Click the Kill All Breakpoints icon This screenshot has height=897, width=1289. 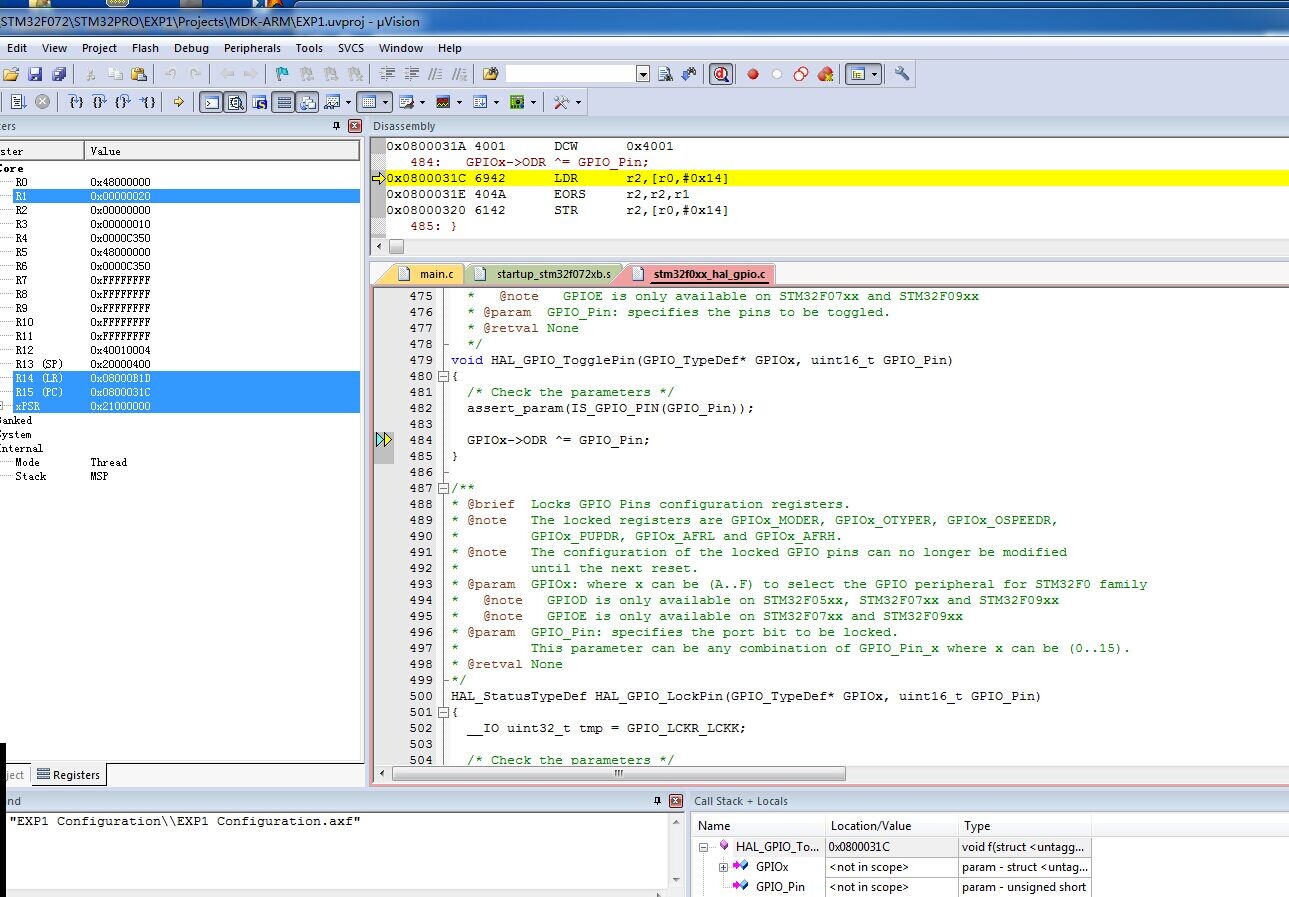pos(825,74)
